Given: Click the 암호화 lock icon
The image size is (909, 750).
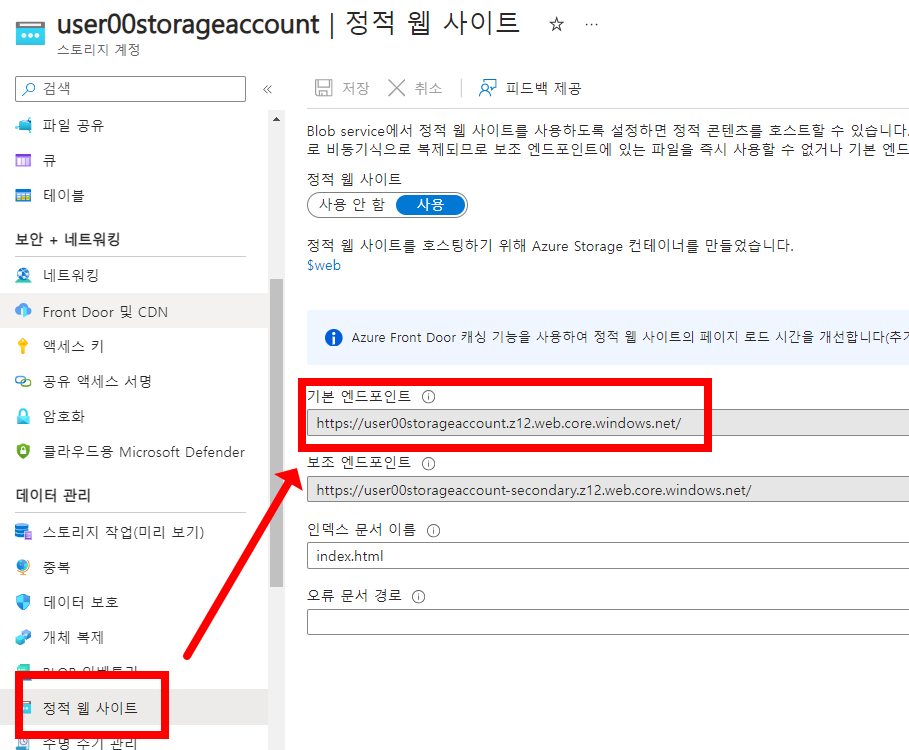Looking at the screenshot, I should coord(23,416).
